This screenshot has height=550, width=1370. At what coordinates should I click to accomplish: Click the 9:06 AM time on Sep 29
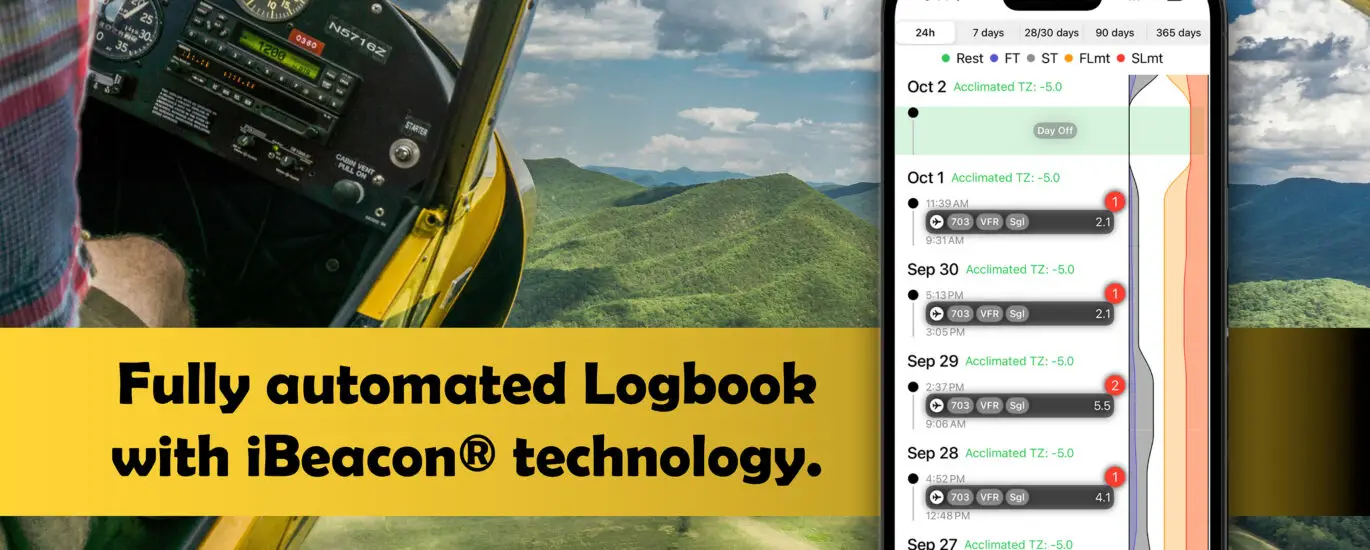(945, 424)
